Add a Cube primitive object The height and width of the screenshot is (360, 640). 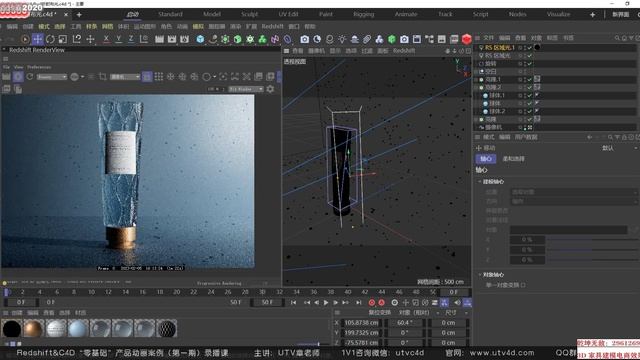pyautogui.click(x=200, y=39)
